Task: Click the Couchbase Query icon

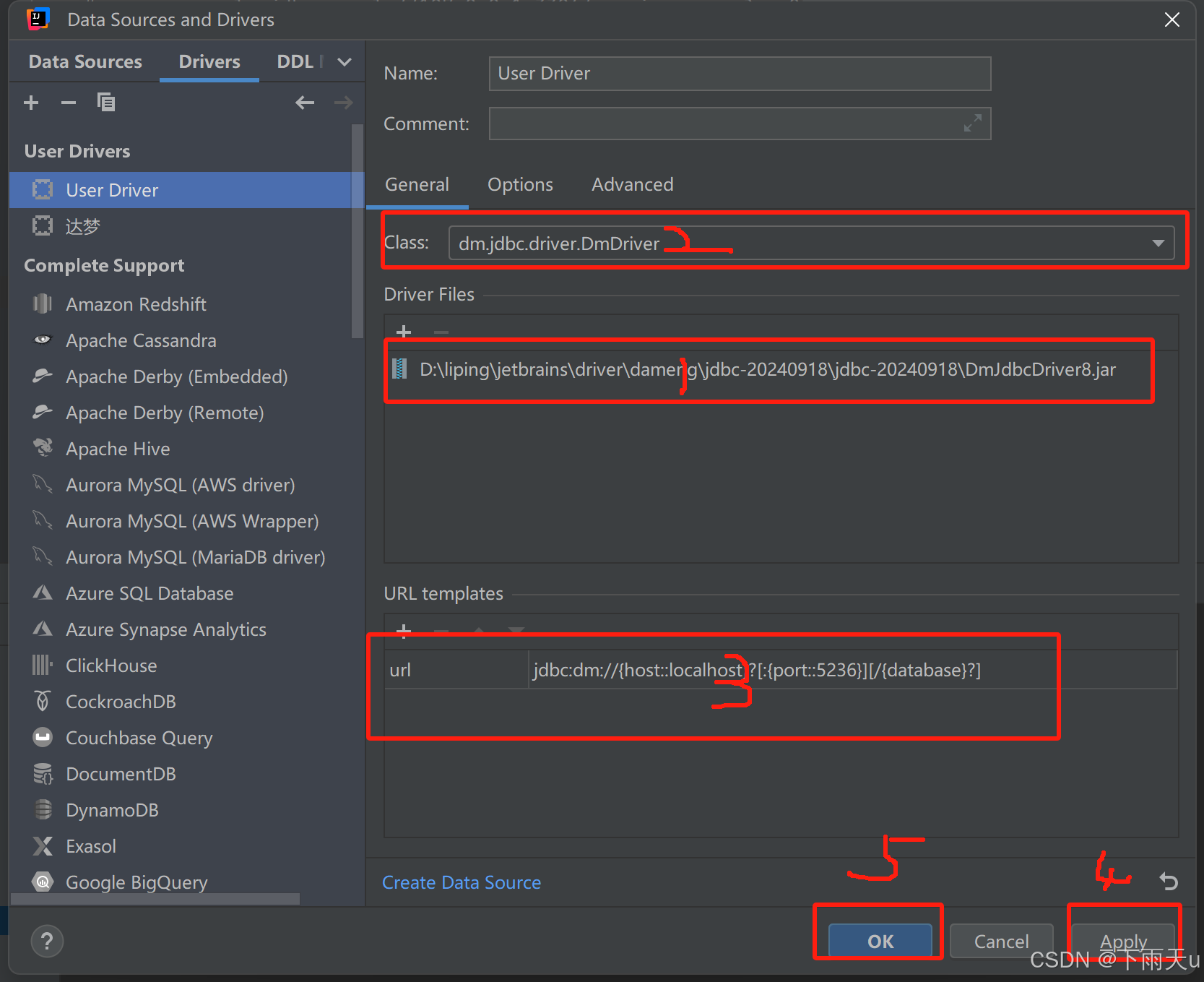Action: [x=43, y=737]
